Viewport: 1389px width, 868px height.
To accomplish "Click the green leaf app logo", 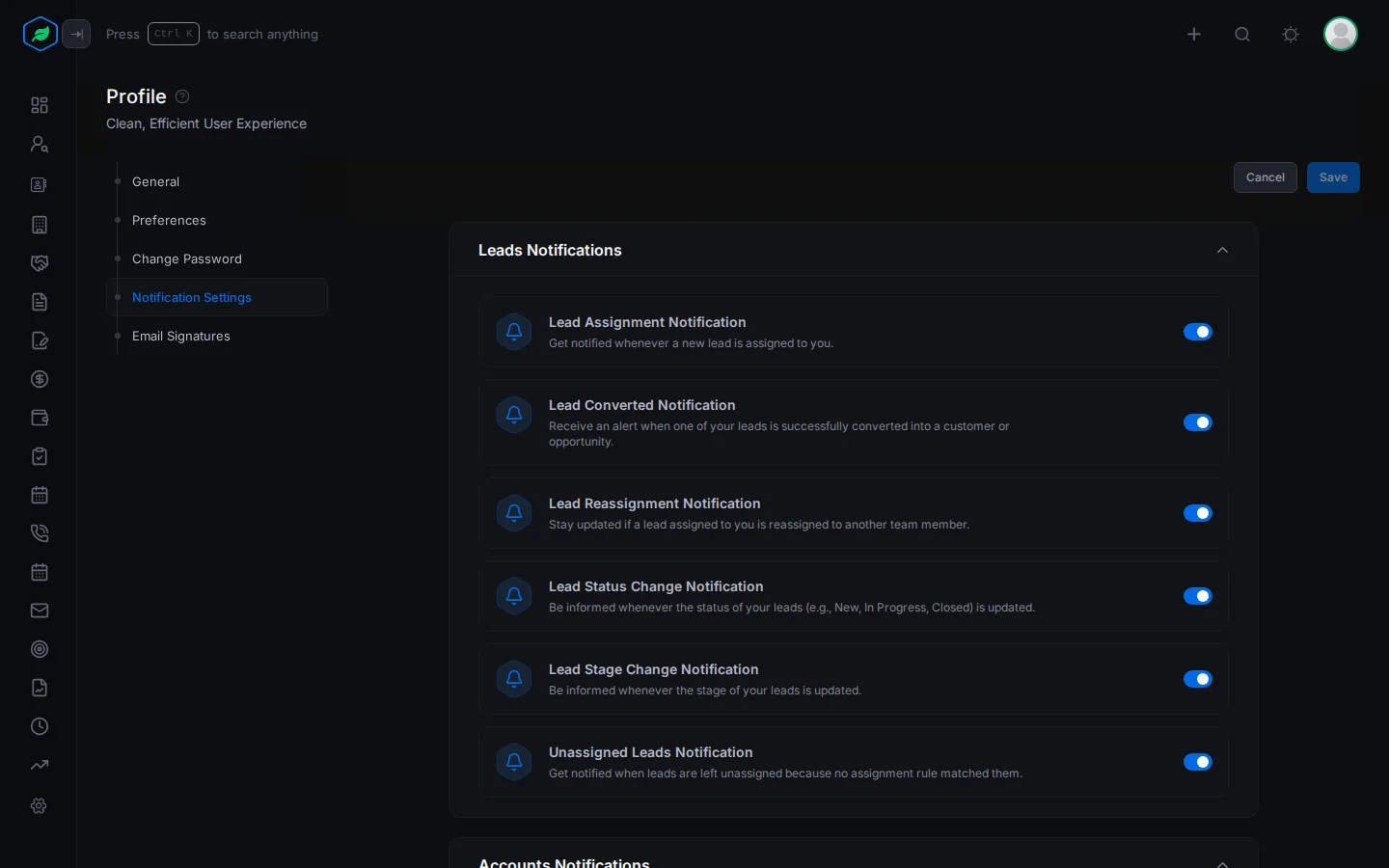I will 41,34.
